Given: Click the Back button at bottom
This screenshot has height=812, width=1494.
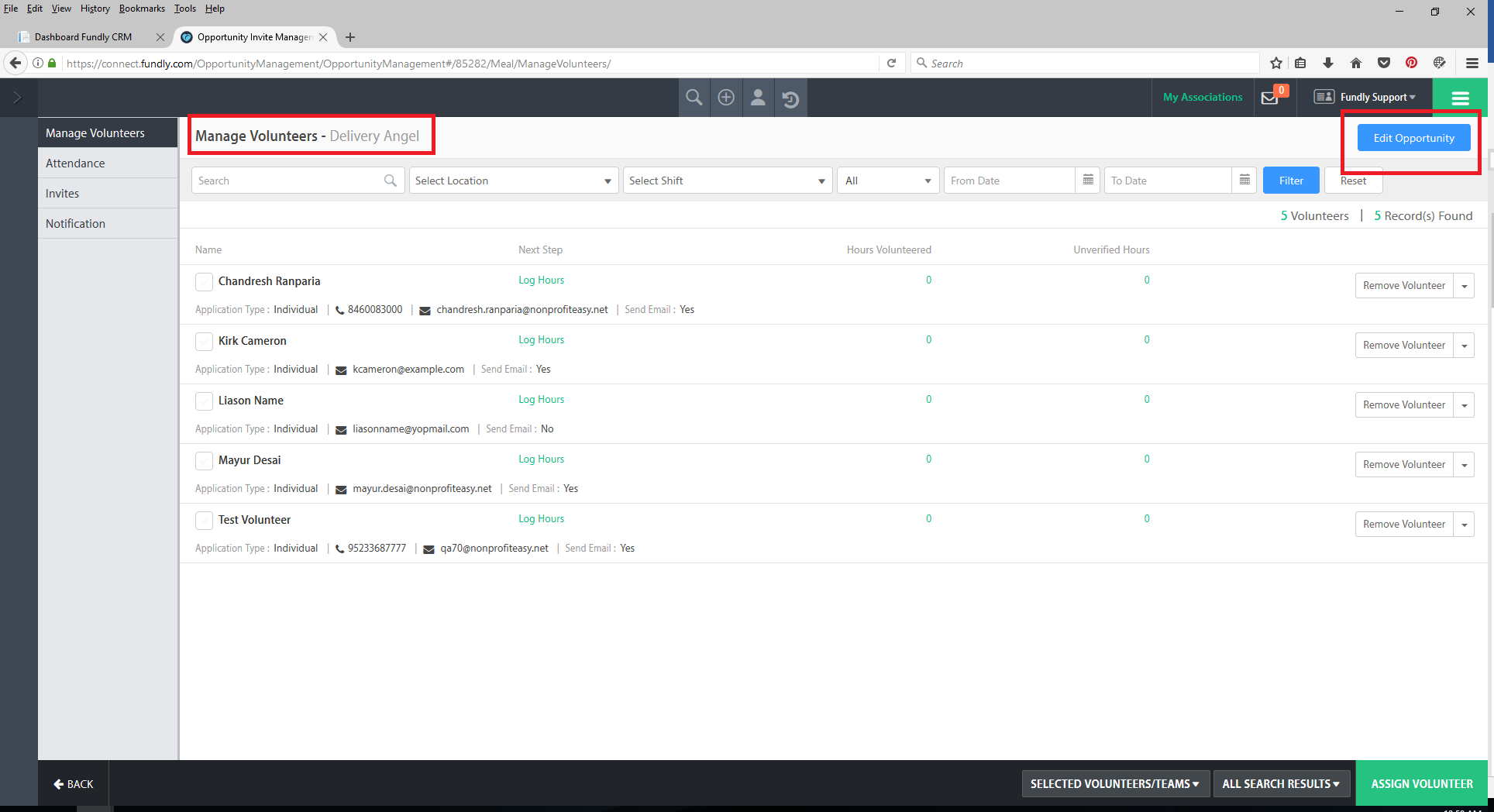Looking at the screenshot, I should point(74,784).
